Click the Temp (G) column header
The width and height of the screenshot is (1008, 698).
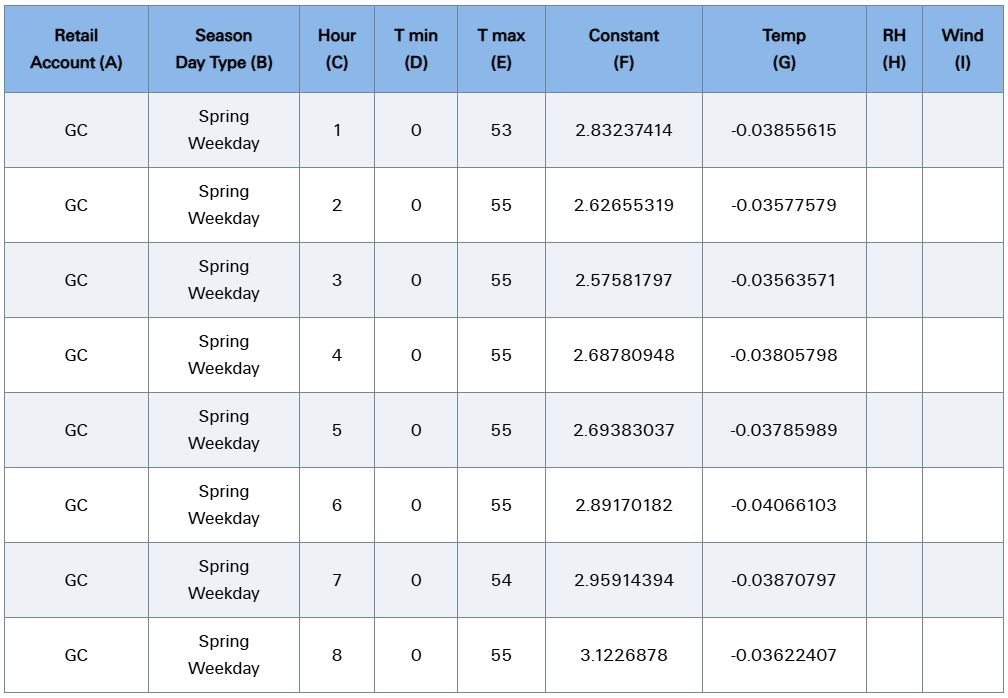784,49
